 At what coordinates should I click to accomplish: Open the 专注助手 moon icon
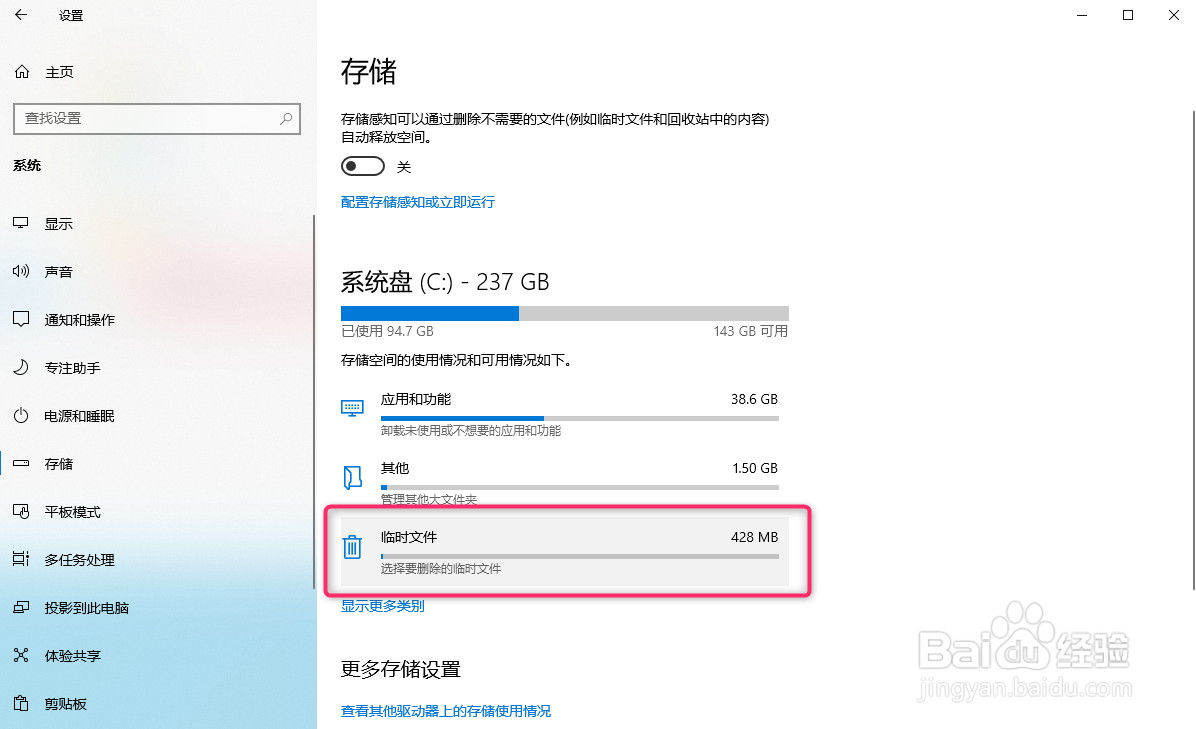point(21,368)
